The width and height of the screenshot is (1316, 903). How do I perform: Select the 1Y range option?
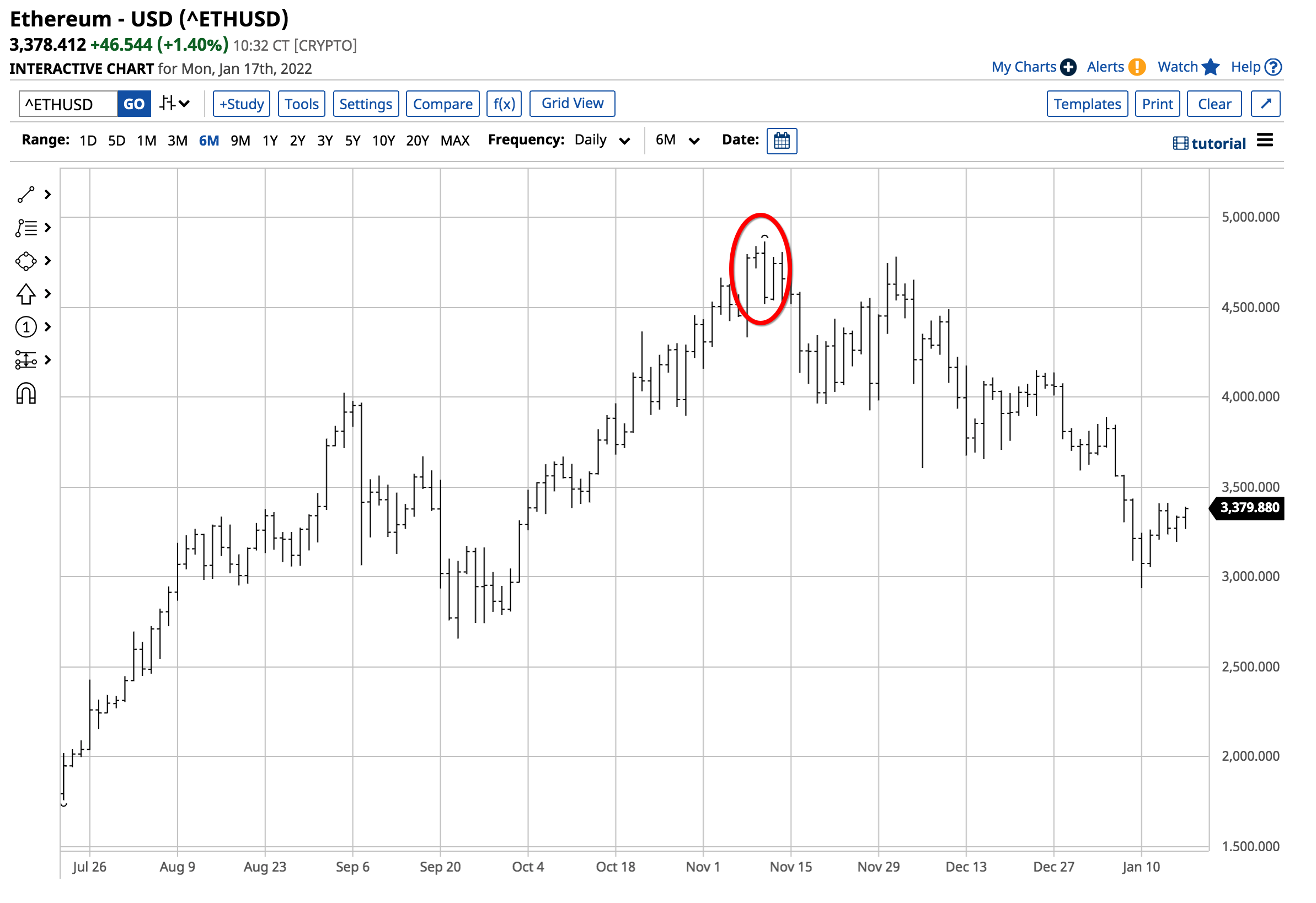(x=271, y=141)
